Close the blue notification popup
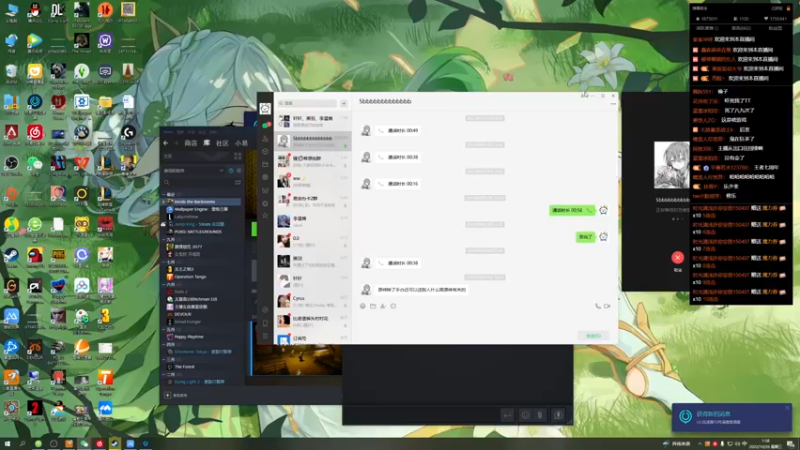This screenshot has height=450, width=800. pos(787,408)
